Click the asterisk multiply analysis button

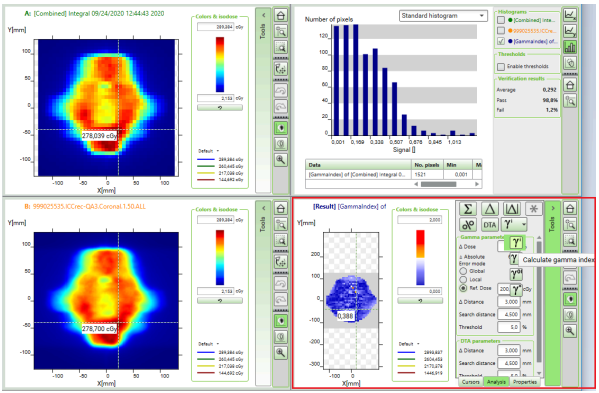click(534, 209)
